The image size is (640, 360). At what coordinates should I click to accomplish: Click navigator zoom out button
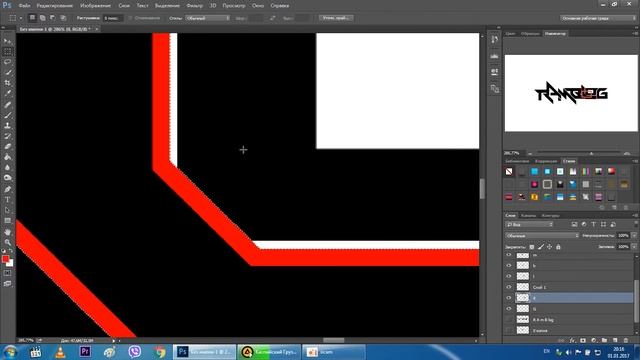530,153
